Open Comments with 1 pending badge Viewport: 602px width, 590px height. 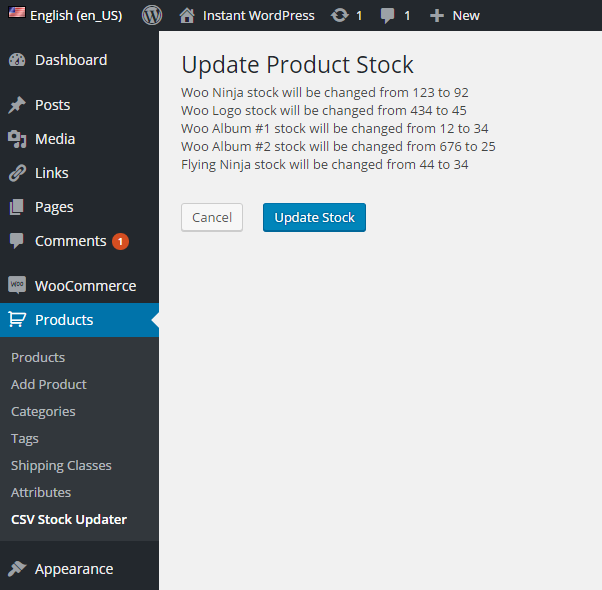pyautogui.click(x=70, y=241)
